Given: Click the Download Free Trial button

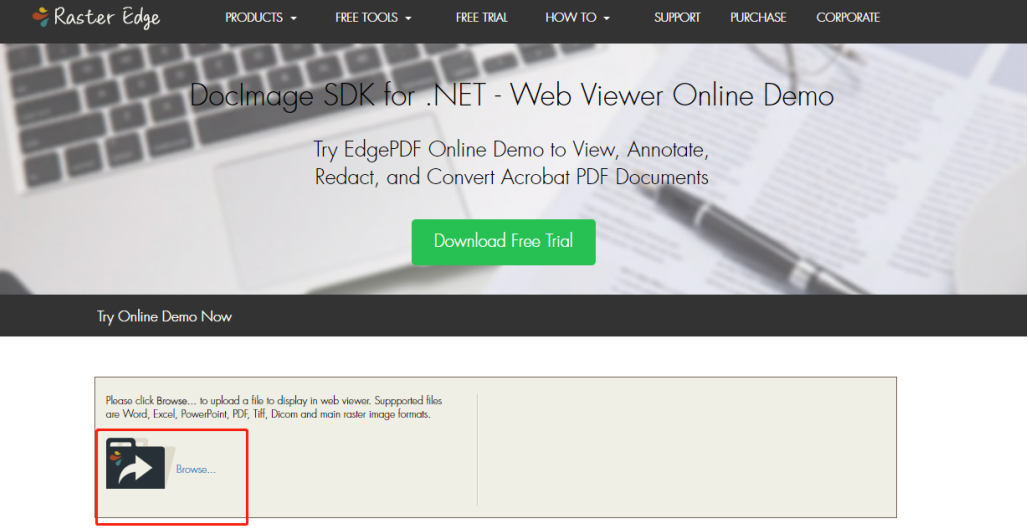Looking at the screenshot, I should click(504, 242).
